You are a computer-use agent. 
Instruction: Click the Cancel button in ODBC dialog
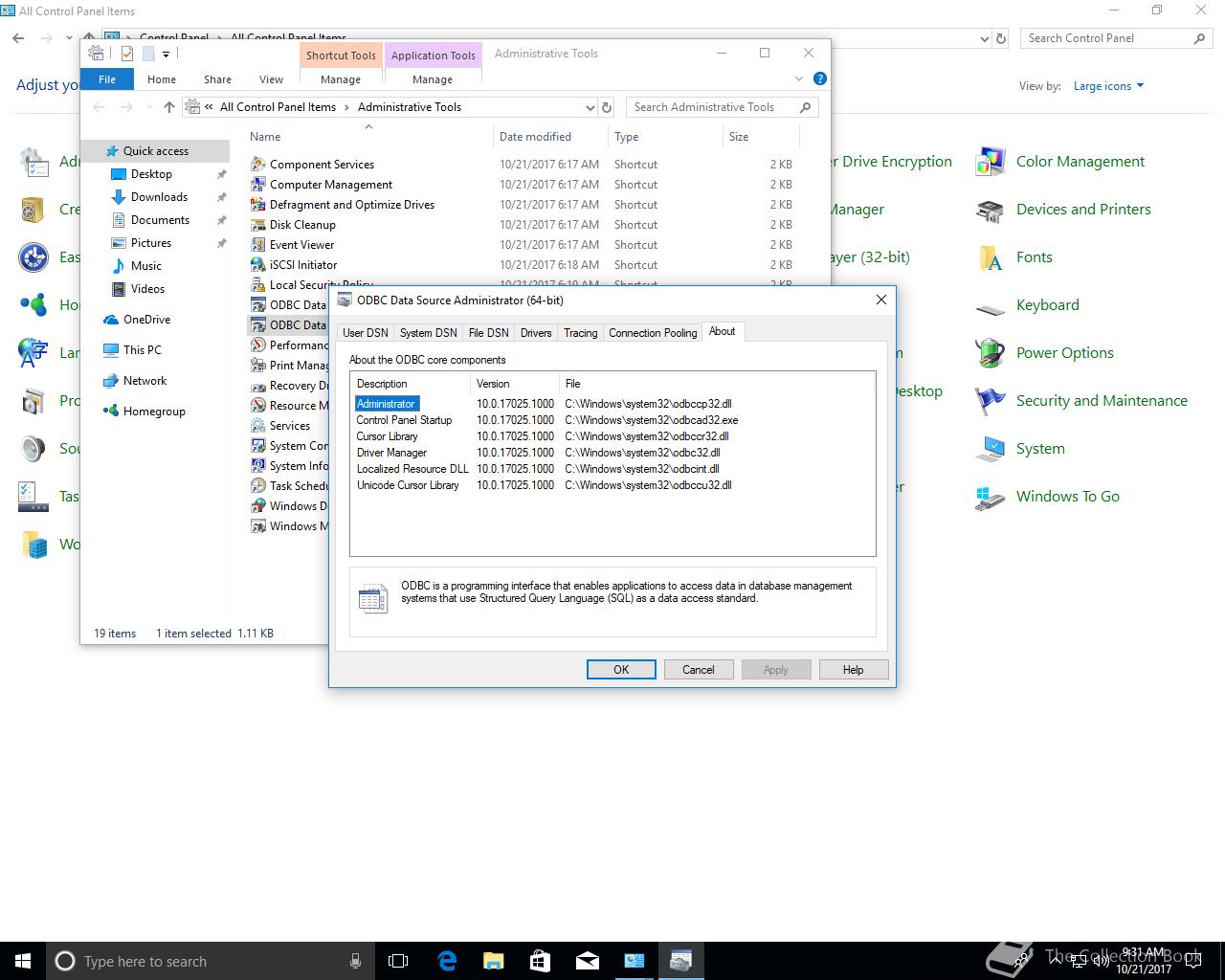(x=699, y=670)
